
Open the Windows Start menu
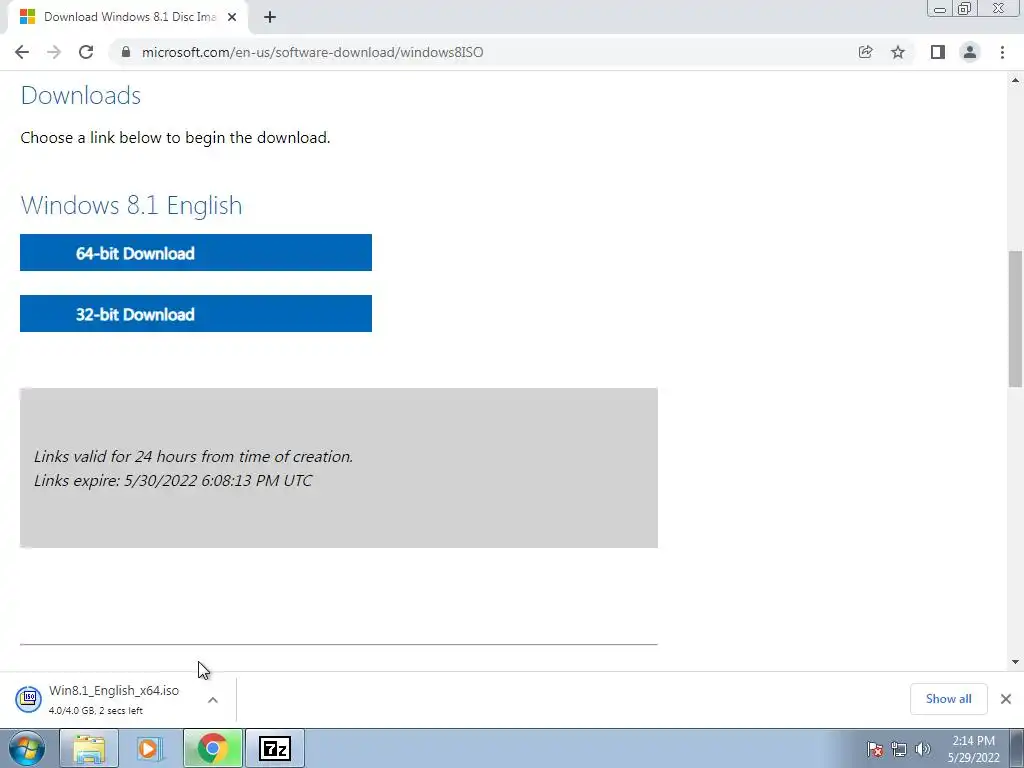pos(27,748)
